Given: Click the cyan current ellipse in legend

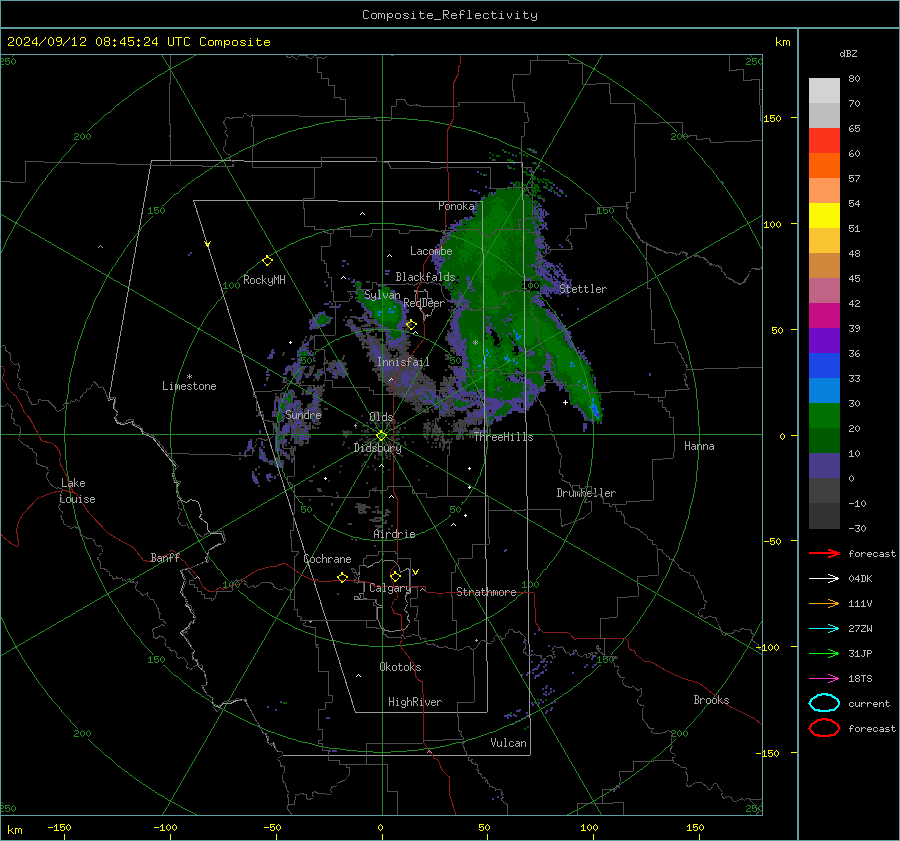Looking at the screenshot, I should [x=824, y=703].
